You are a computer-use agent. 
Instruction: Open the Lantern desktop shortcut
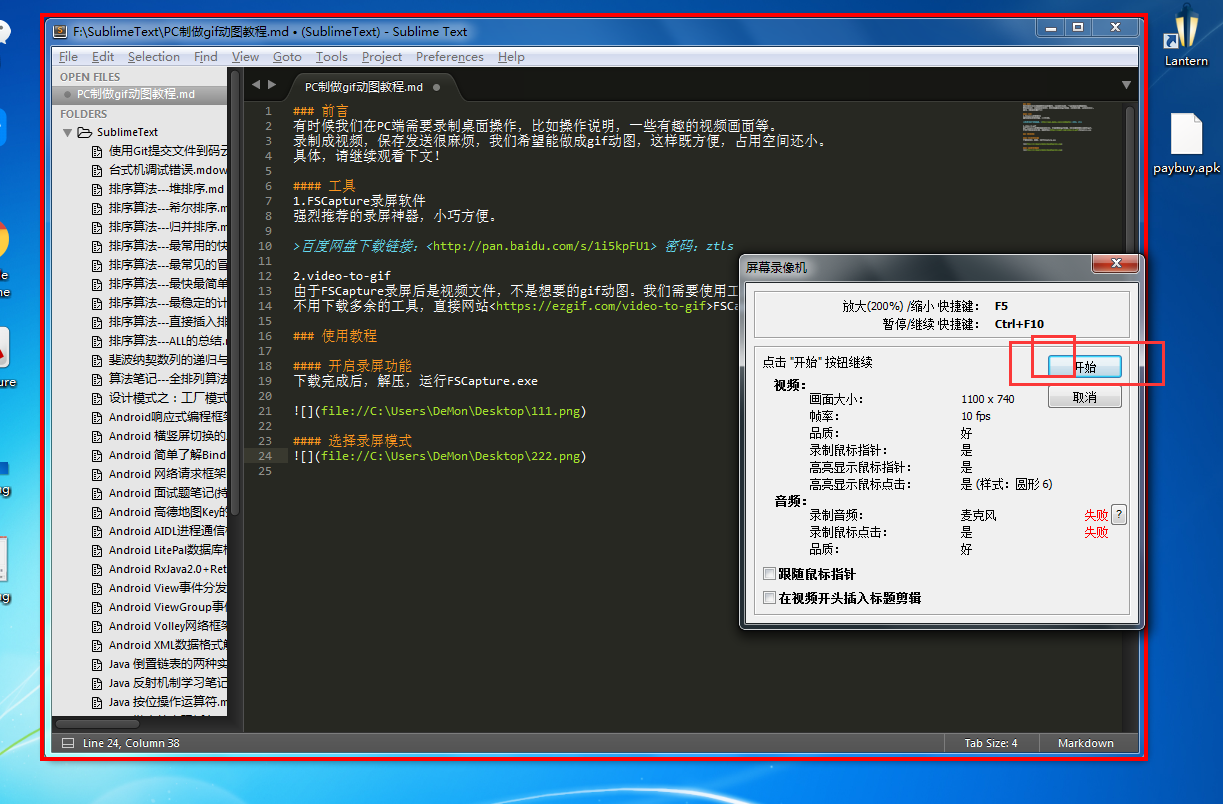[1186, 37]
